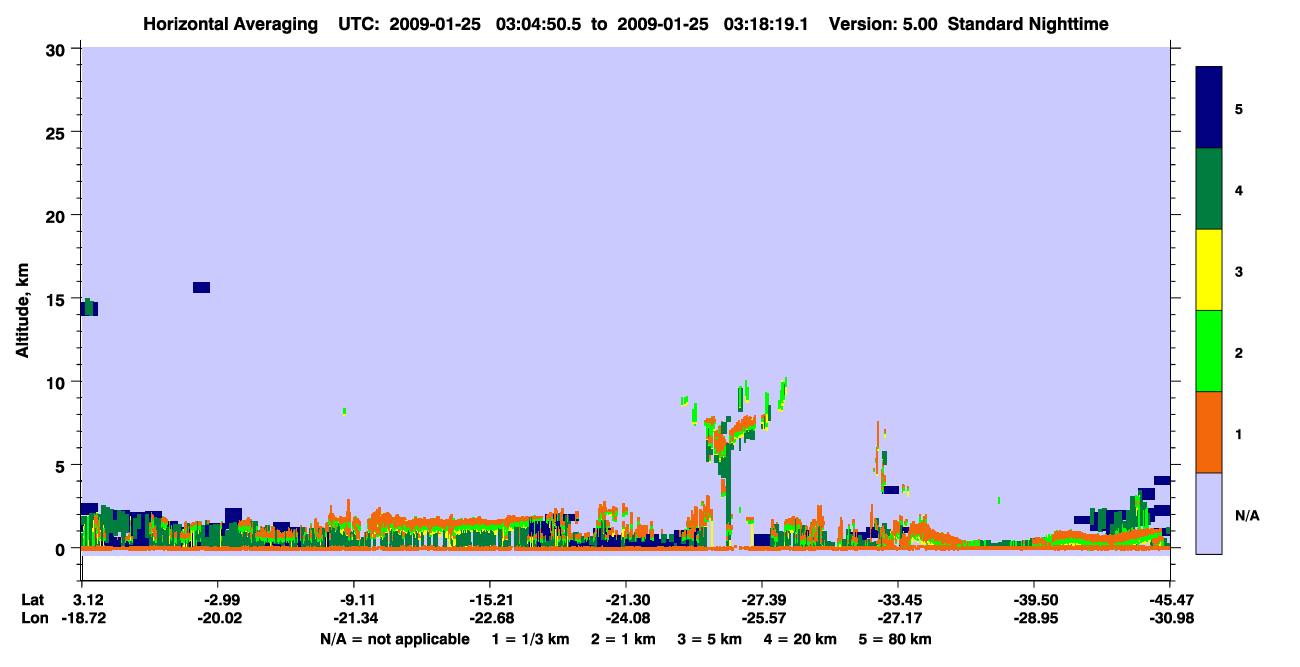This screenshot has width=1300, height=667.
Task: Click the legend text '5 = 80 km'
Action: click(x=895, y=639)
